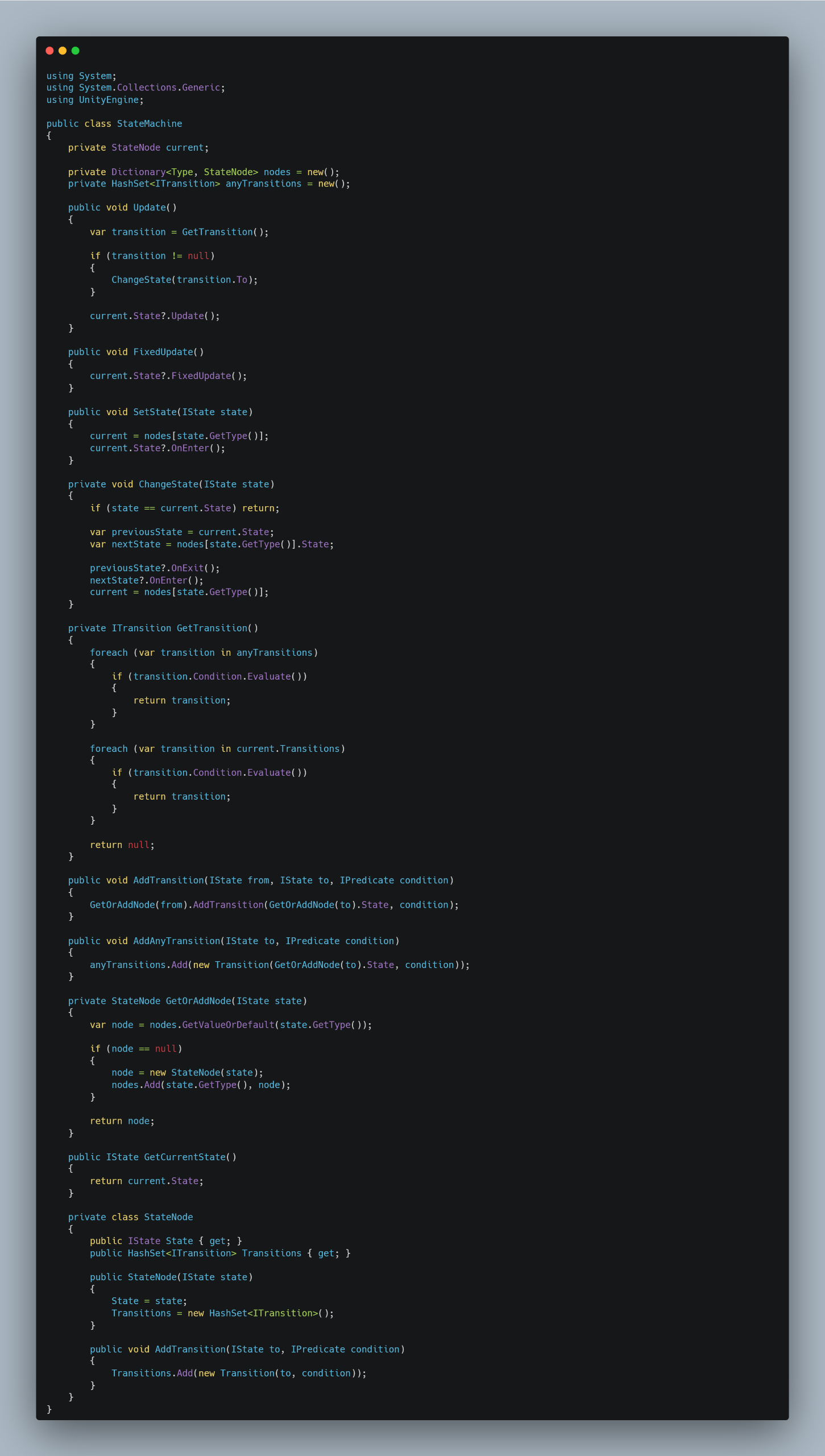Click 'Transitions.Add(new Transition(to, condition));' line
The width and height of the screenshot is (825, 1456).
point(239,1374)
